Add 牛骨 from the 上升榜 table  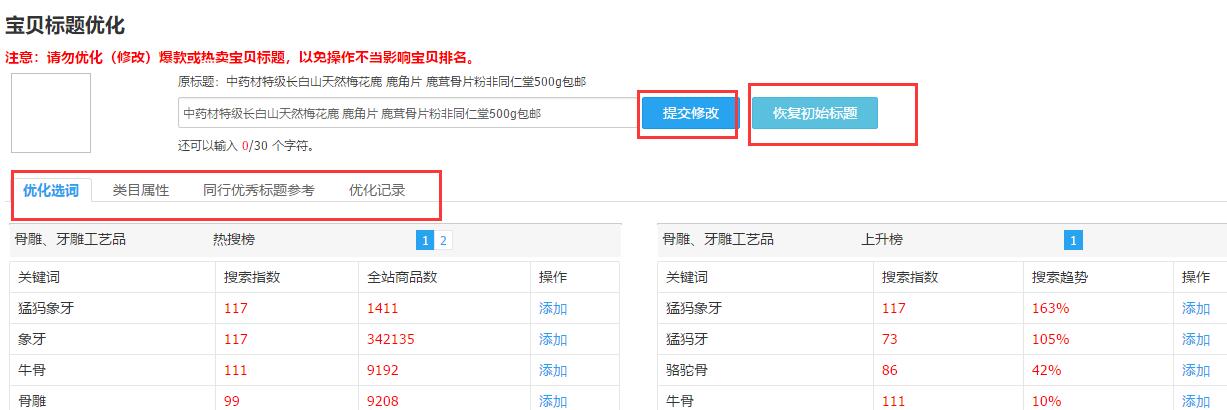coord(1196,401)
